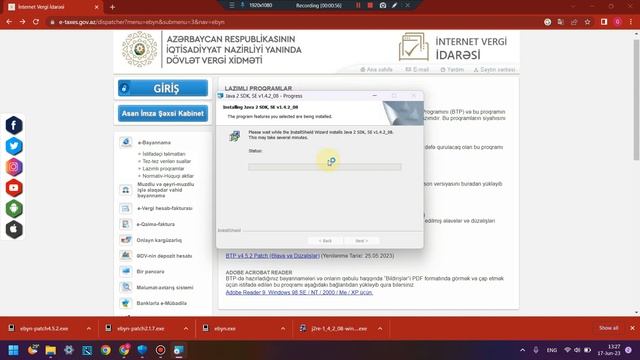The height and width of the screenshot is (360, 640).
Task: Download Adobe Reader 9 link
Action: (299, 293)
